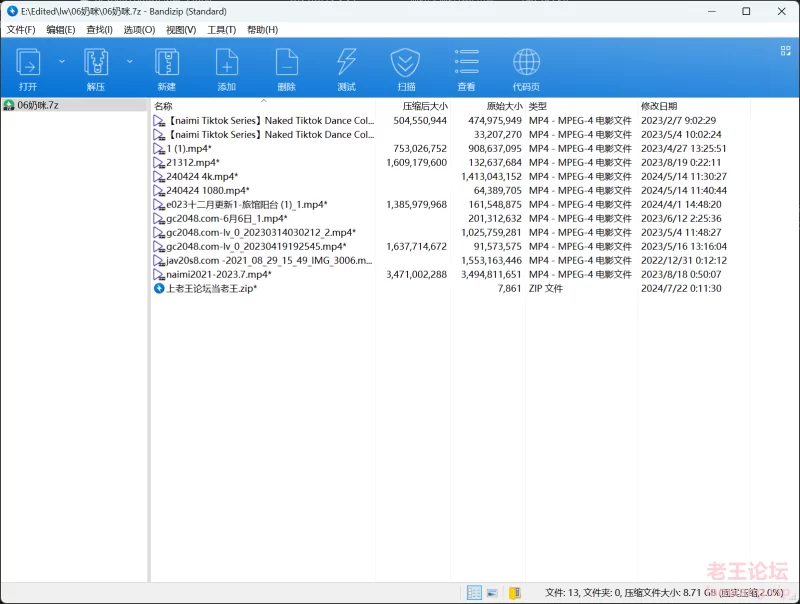This screenshot has height=604, width=800.
Task: Select the file 240424 4k.mp4
Action: (x=202, y=177)
